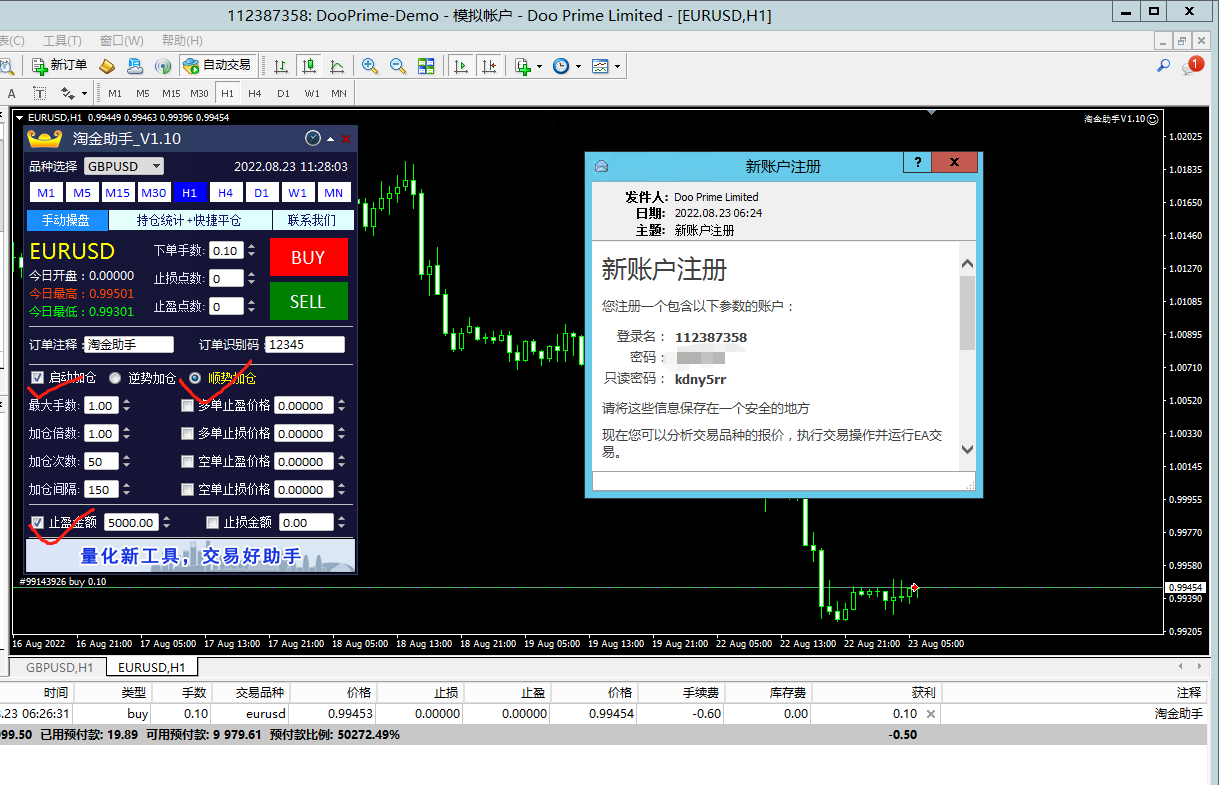Viewport: 1219px width, 785px height.
Task: Adjust the 最大手数 stepper arrows
Action: click(x=127, y=406)
